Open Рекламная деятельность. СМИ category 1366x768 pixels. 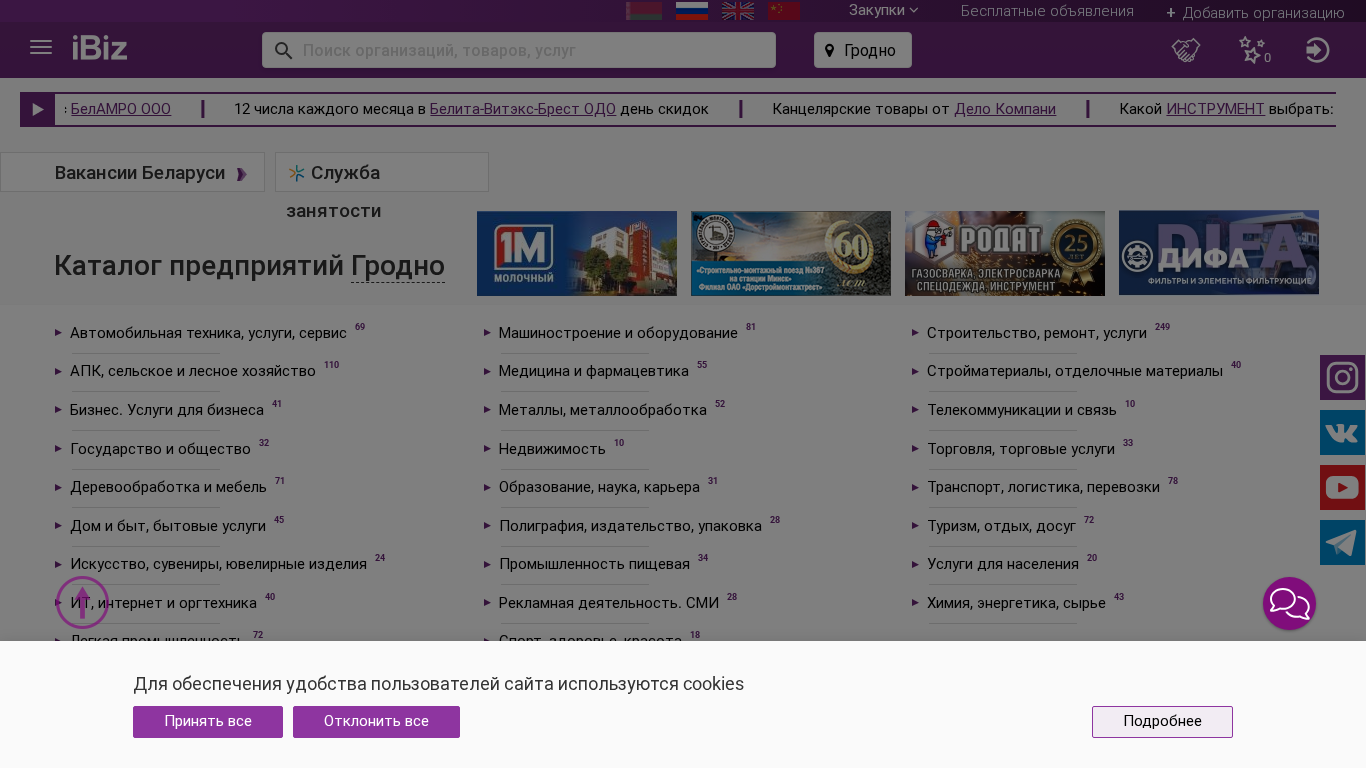click(609, 603)
